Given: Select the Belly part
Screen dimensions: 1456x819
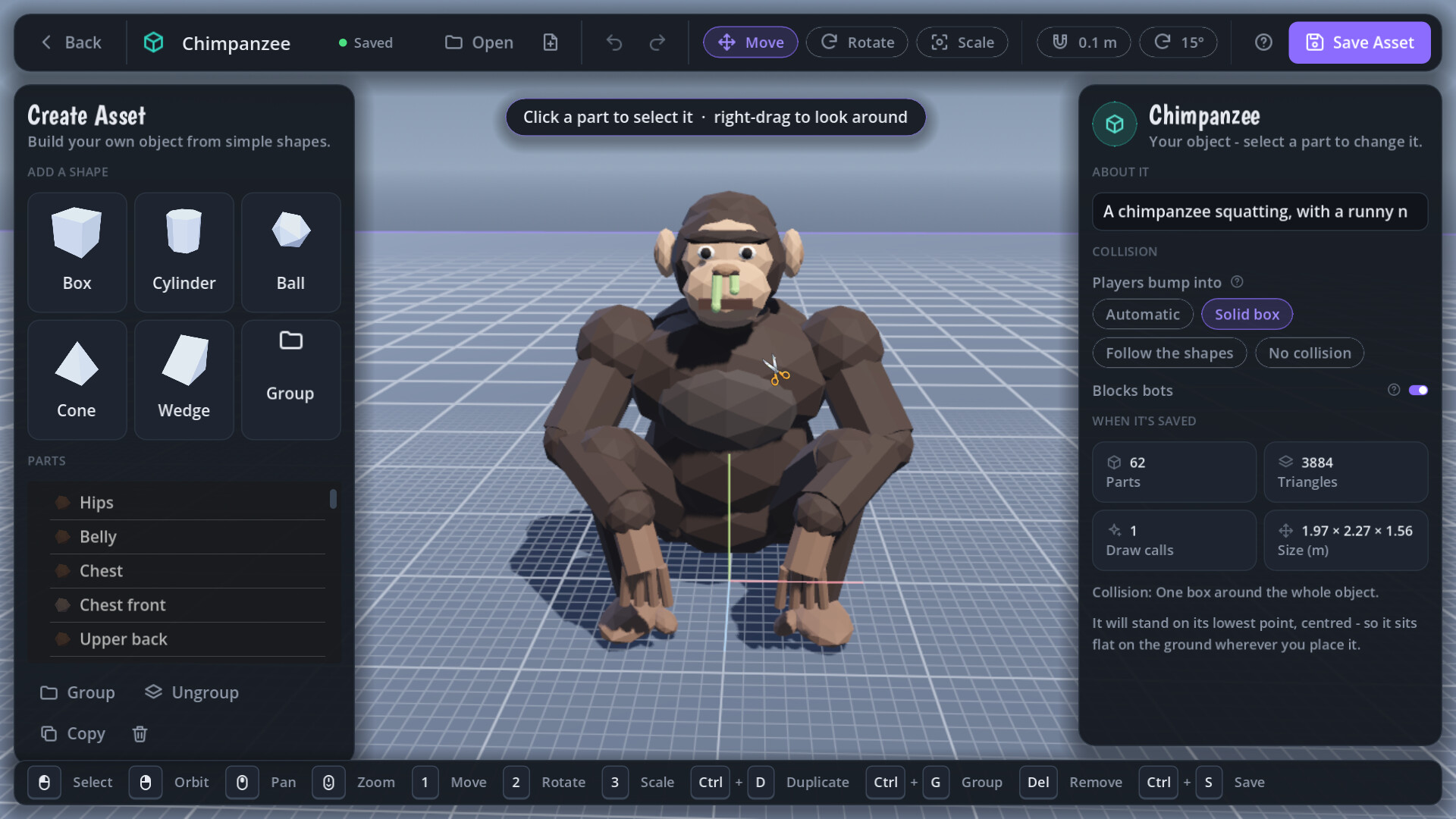Looking at the screenshot, I should click(187, 537).
